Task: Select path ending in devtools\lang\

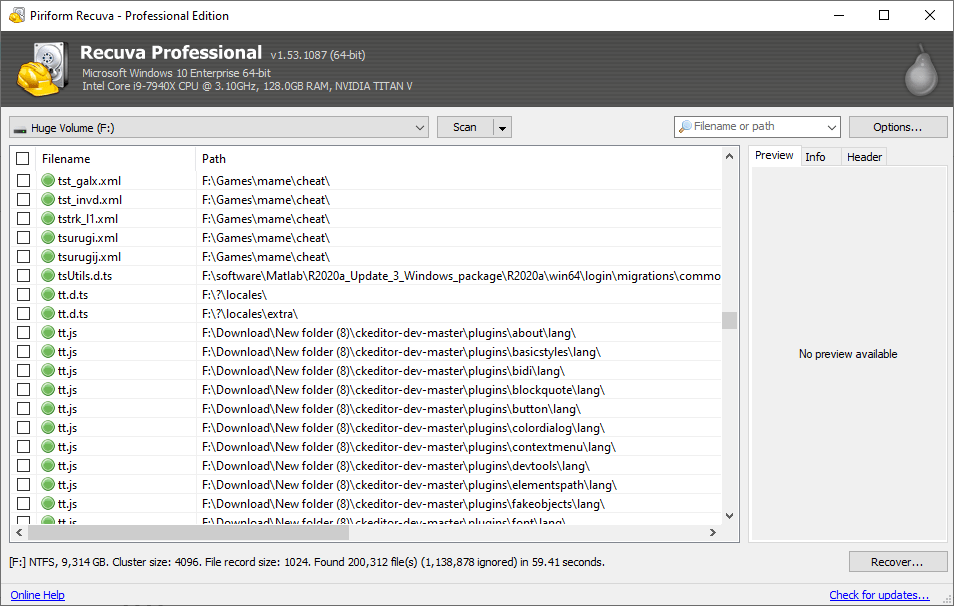Action: (x=396, y=465)
